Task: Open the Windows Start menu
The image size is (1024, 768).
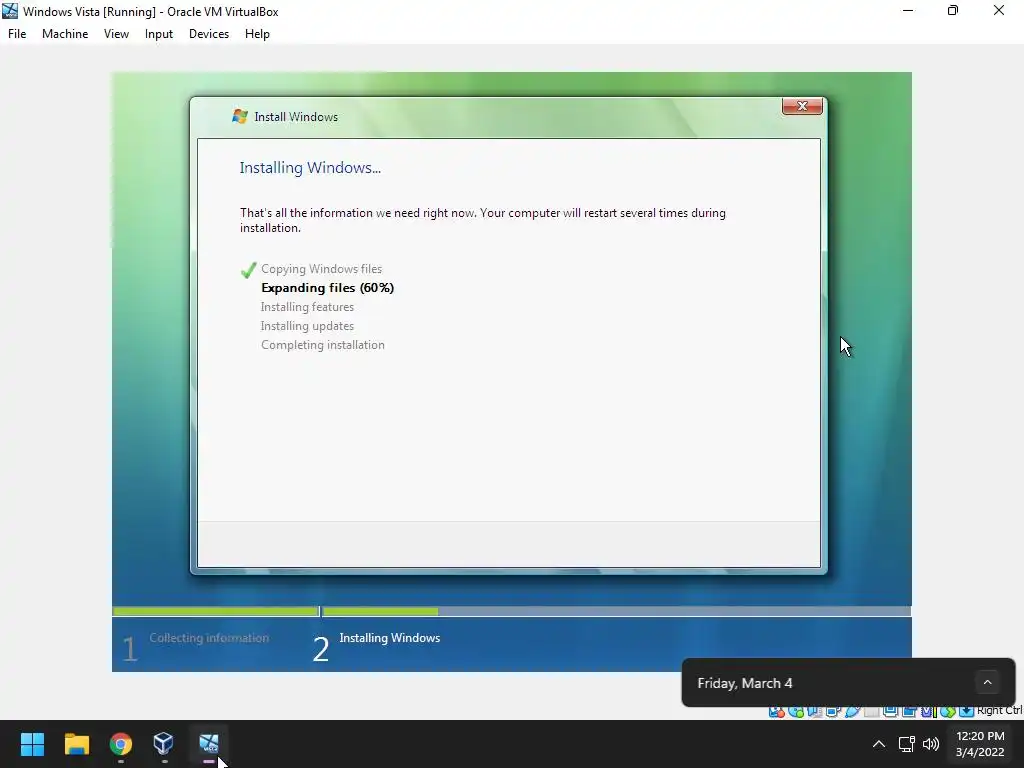Action: [x=32, y=744]
